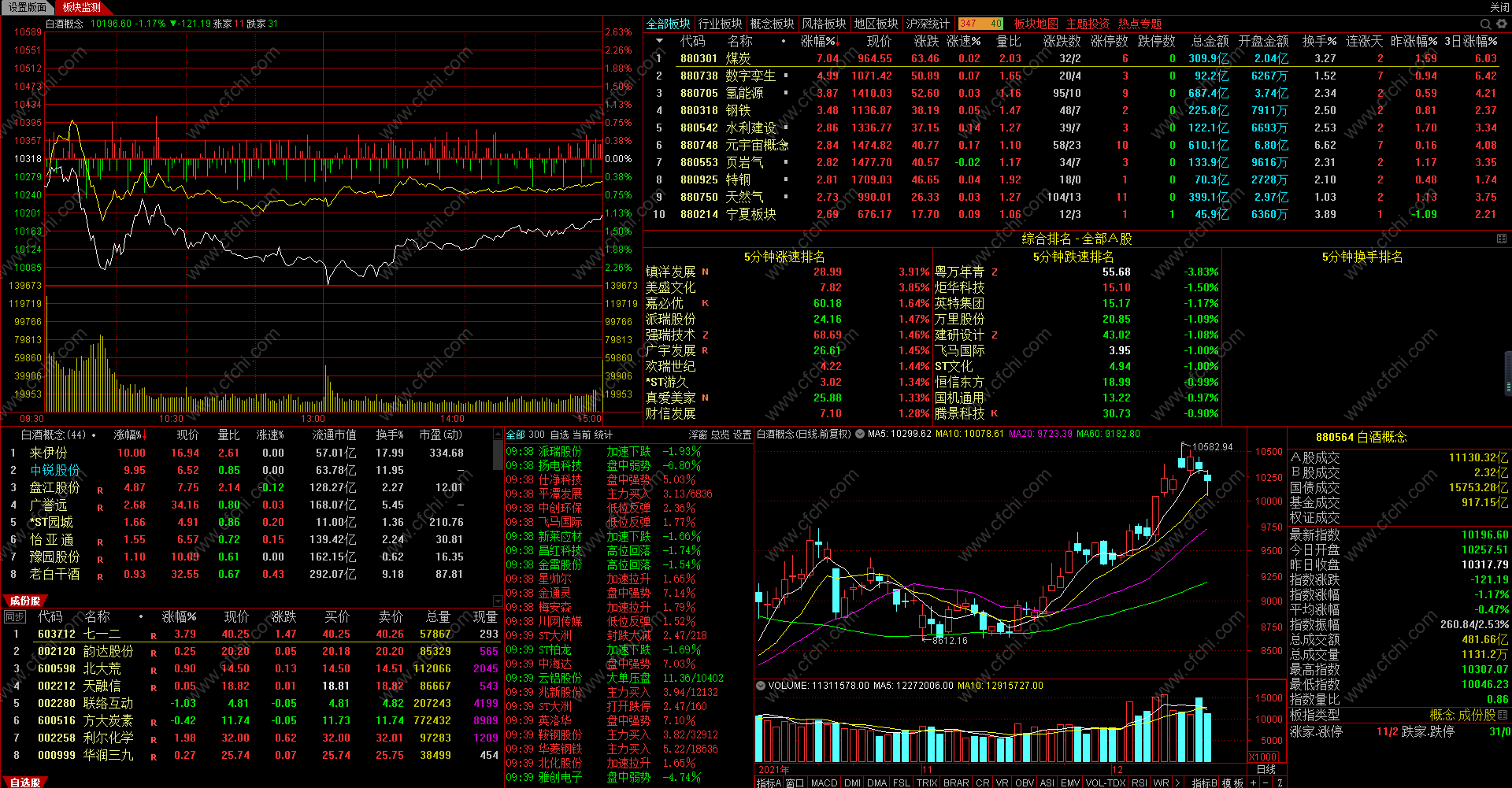Click the minus zoom-out icon under the chart
This screenshot has height=788, width=1512.
click(1266, 782)
